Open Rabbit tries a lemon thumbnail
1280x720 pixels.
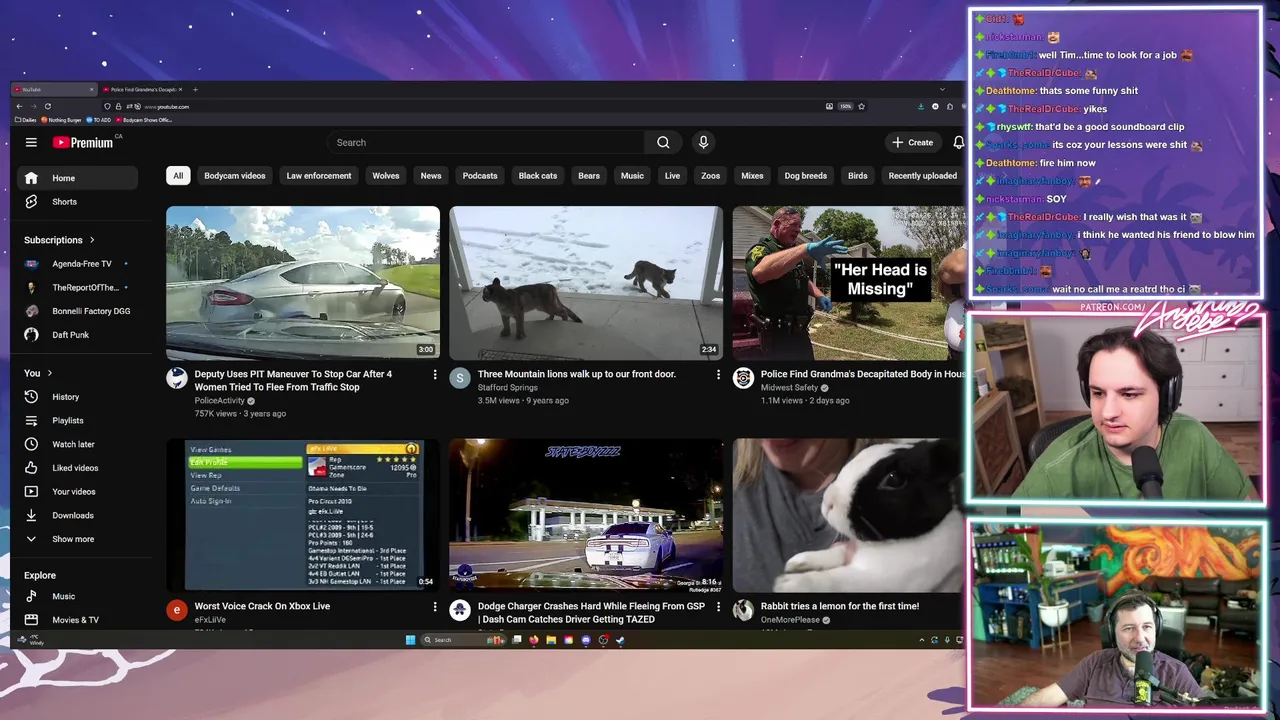tap(848, 515)
